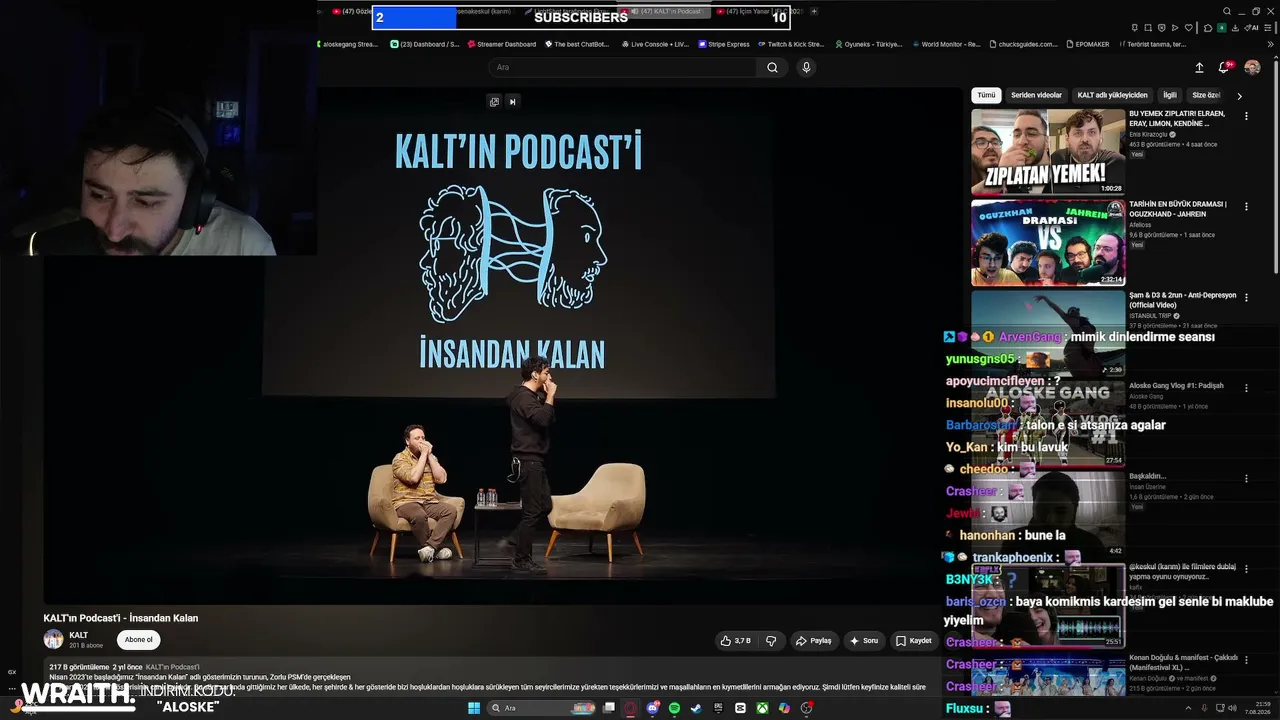Activate voice search microphone
This screenshot has height=720, width=1280.
[x=806, y=67]
